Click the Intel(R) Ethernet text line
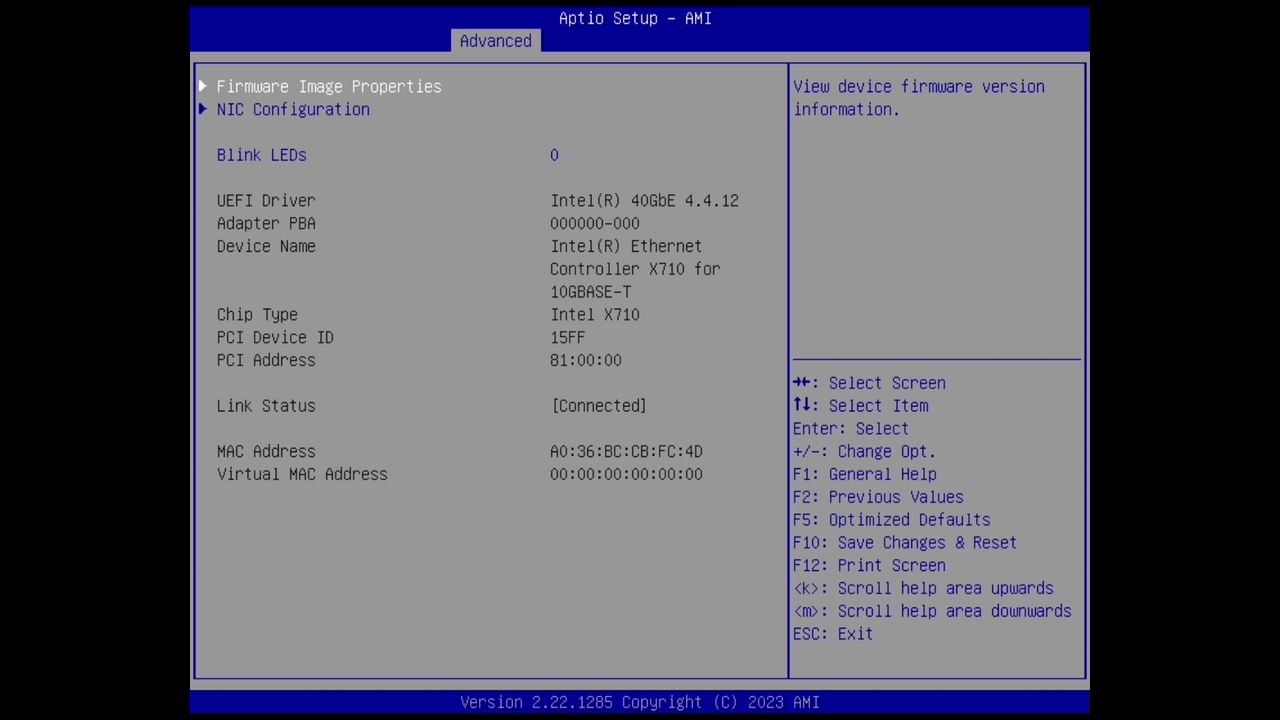 (626, 246)
